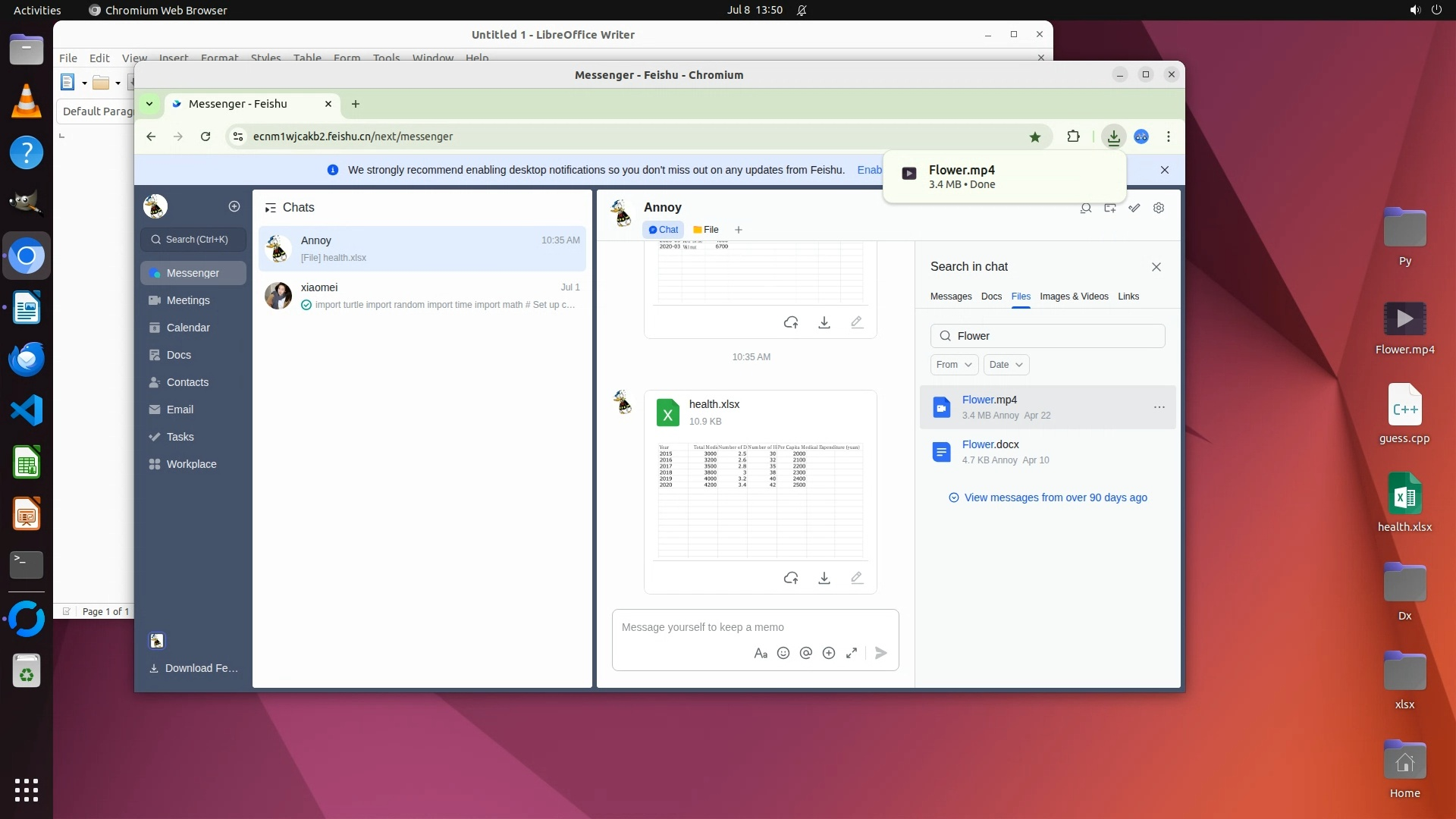Image resolution: width=1456 pixels, height=819 pixels.
Task: Expand the From filter dropdown
Action: 953,365
